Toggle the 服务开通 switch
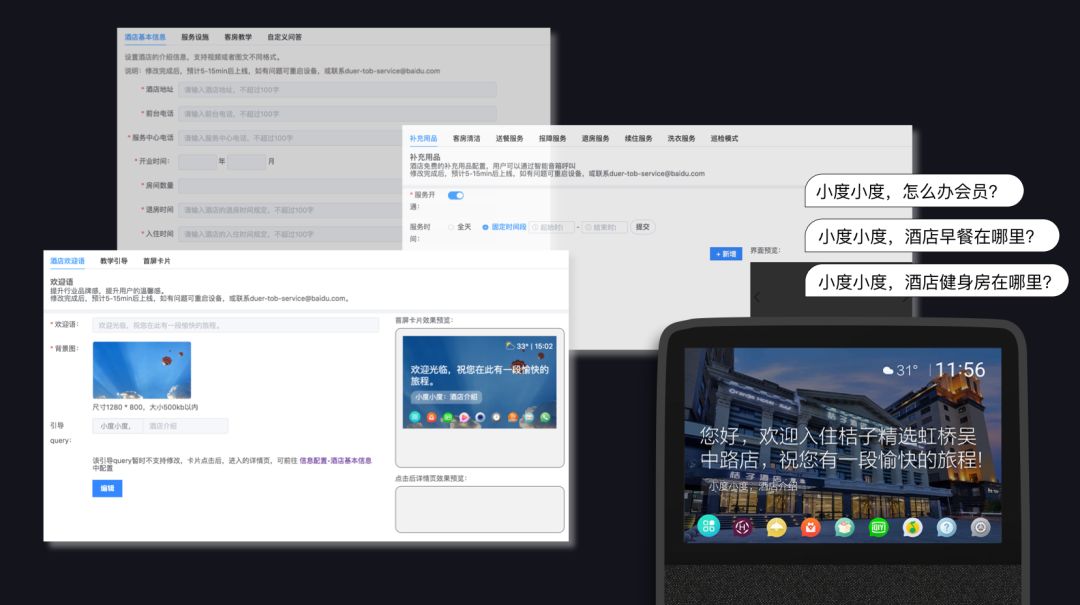Screen dimensions: 1080x605 tap(456, 195)
